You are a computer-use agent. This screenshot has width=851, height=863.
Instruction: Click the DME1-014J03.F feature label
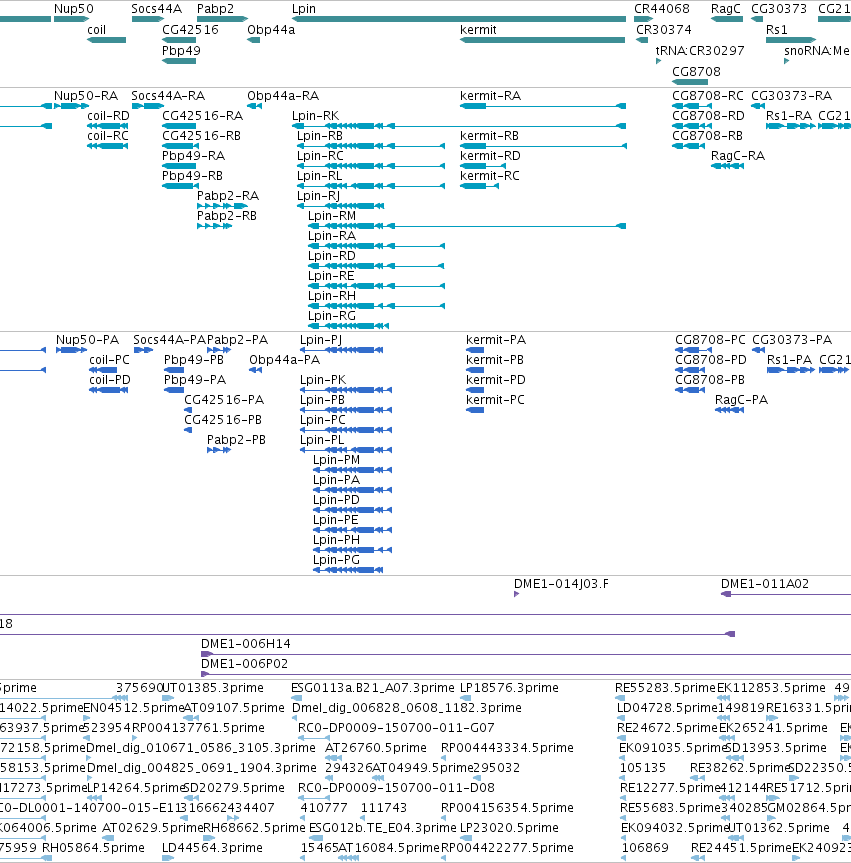tap(561, 584)
